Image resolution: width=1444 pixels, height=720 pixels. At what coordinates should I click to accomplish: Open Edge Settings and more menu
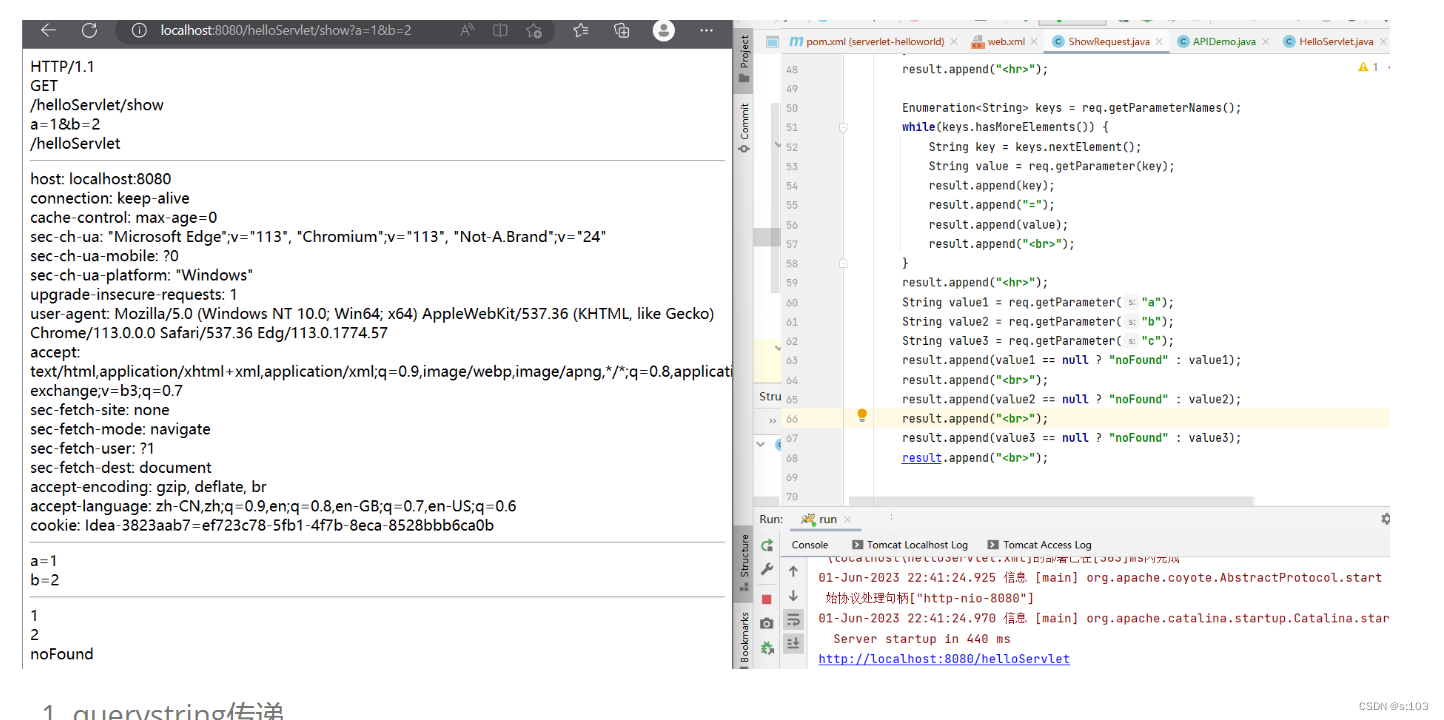[706, 31]
